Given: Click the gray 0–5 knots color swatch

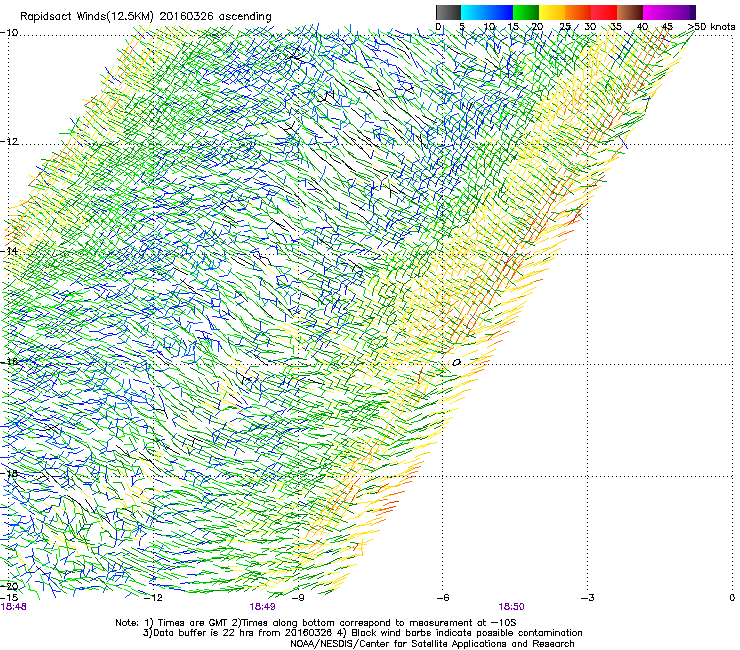Looking at the screenshot, I should (448, 12).
